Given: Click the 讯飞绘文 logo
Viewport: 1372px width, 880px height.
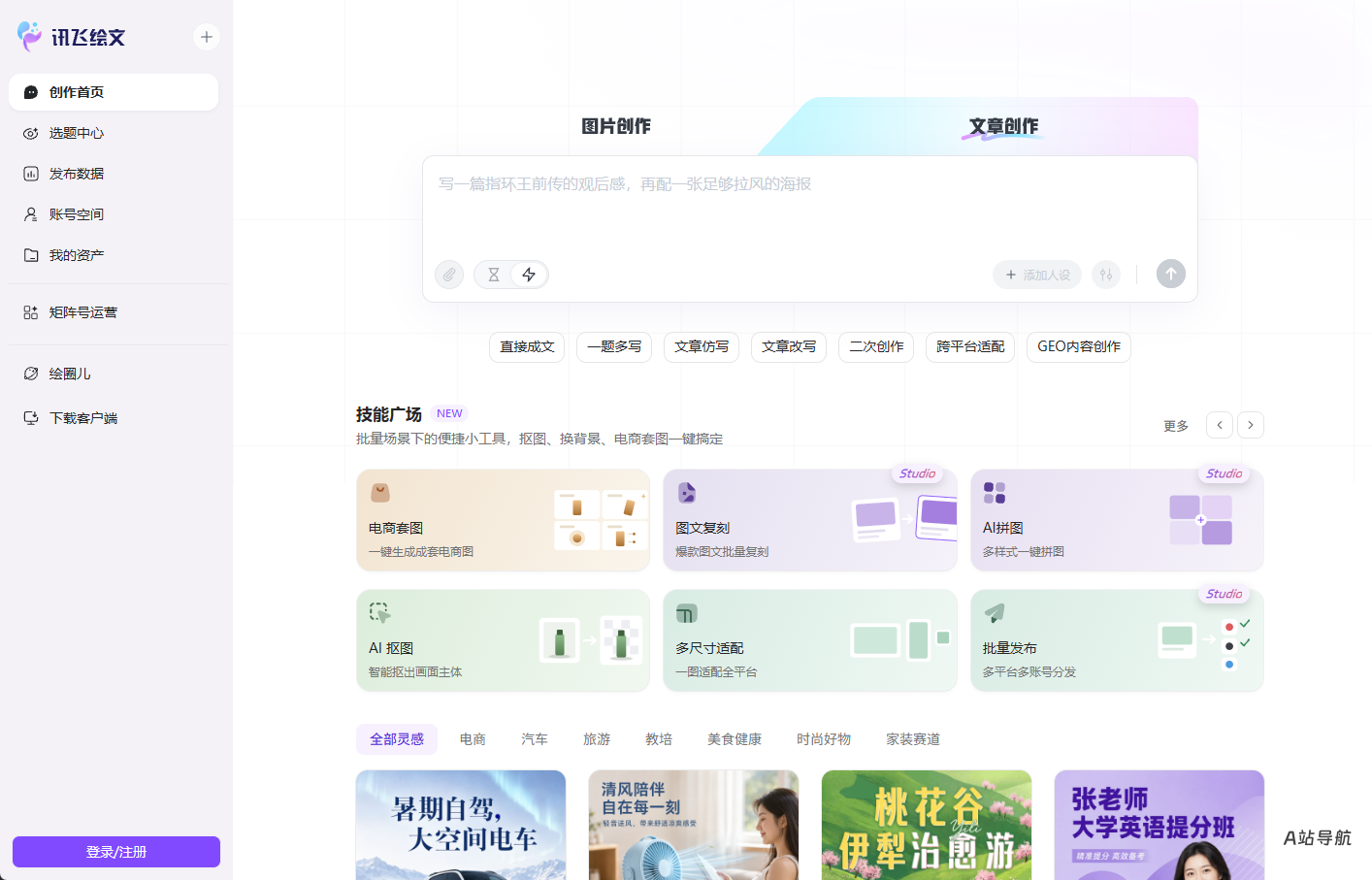Looking at the screenshot, I should click(x=72, y=37).
